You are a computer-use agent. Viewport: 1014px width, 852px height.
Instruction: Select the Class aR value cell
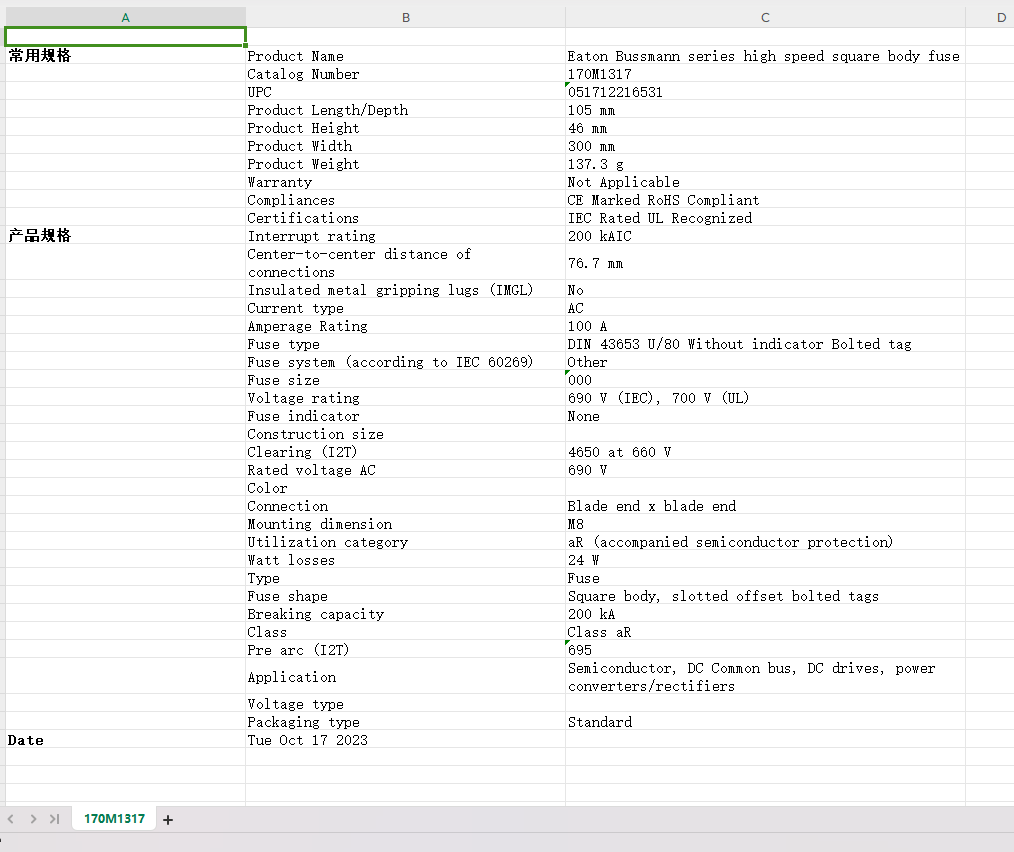765,632
